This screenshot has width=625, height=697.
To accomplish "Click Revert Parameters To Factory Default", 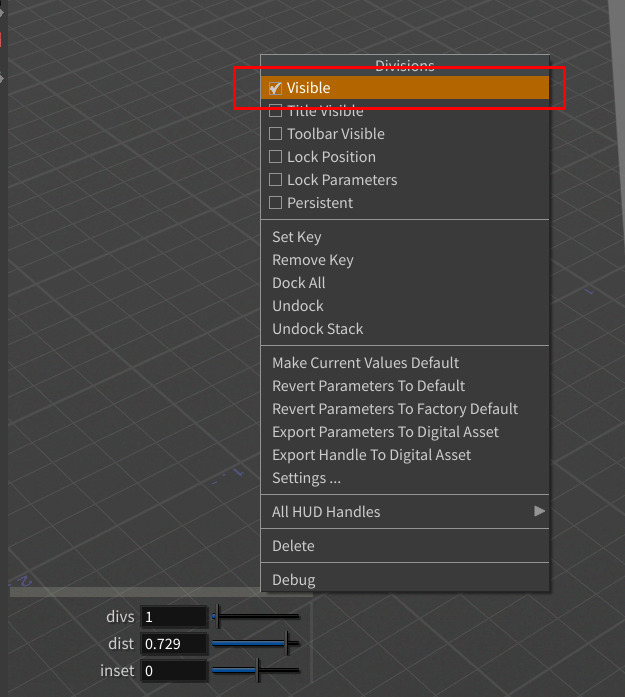I will pyautogui.click(x=405, y=409).
